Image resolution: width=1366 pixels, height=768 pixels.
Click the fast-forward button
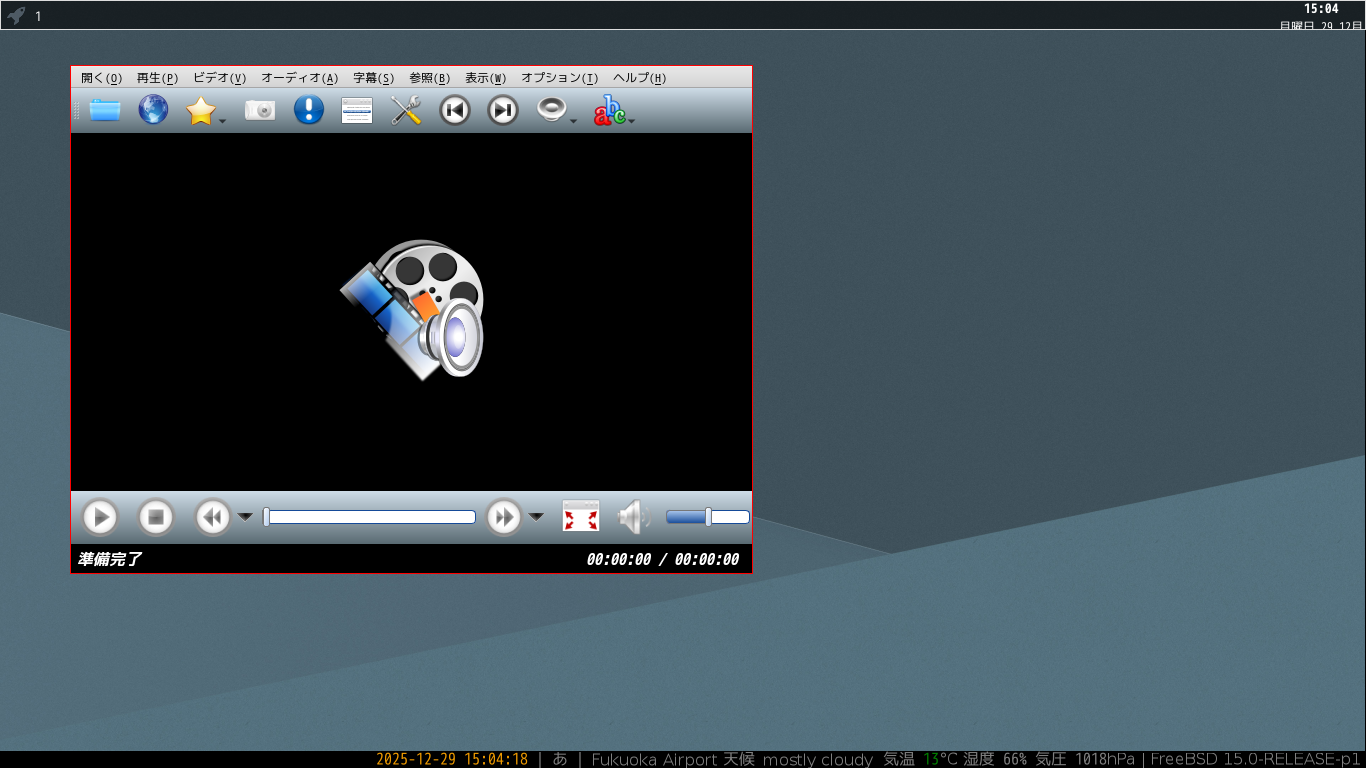[x=504, y=517]
